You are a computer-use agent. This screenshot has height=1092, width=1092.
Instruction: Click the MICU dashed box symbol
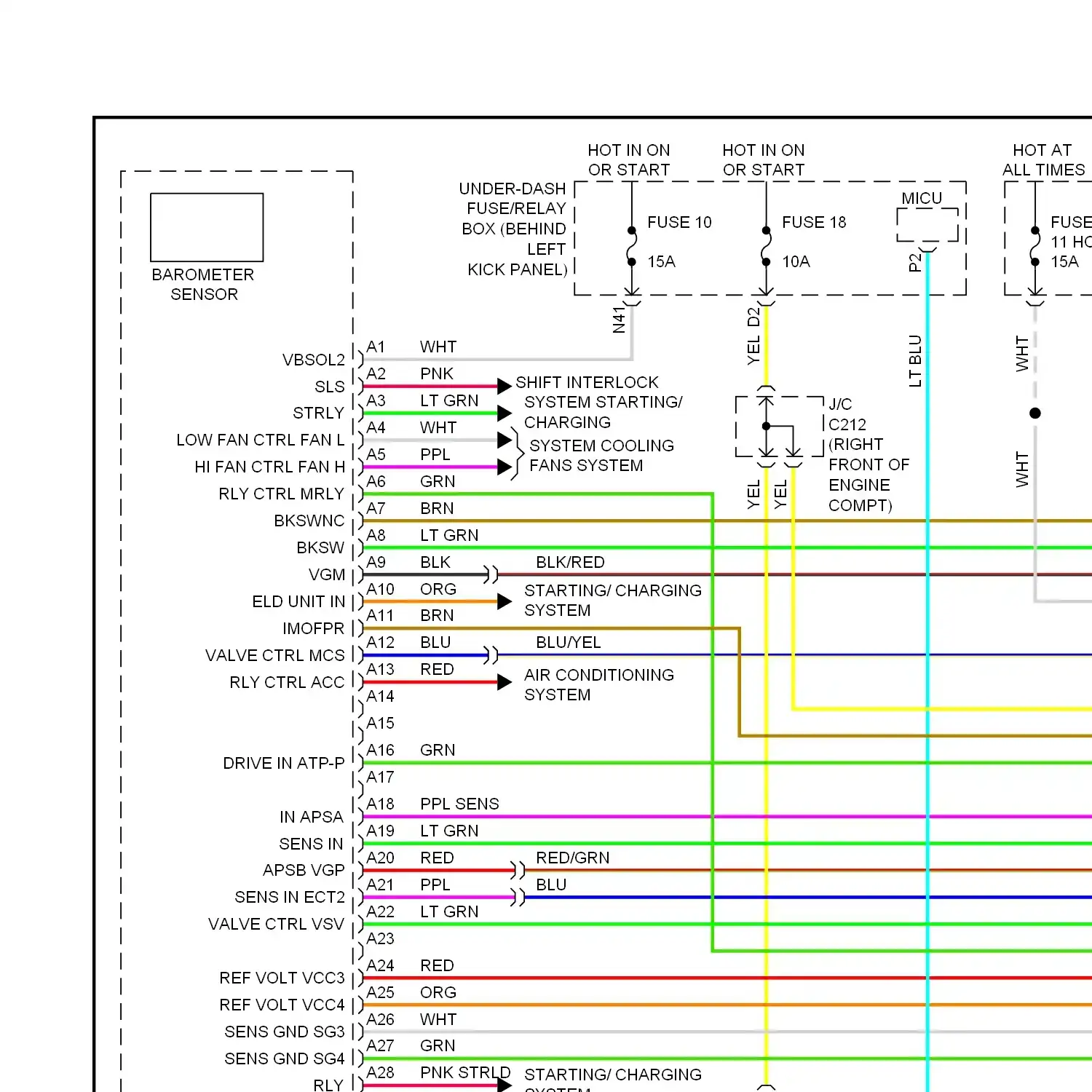point(927,224)
